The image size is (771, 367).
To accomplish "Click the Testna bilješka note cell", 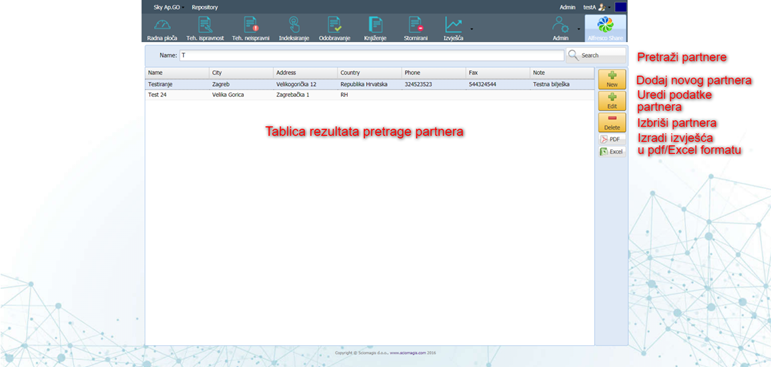I will pos(551,85).
